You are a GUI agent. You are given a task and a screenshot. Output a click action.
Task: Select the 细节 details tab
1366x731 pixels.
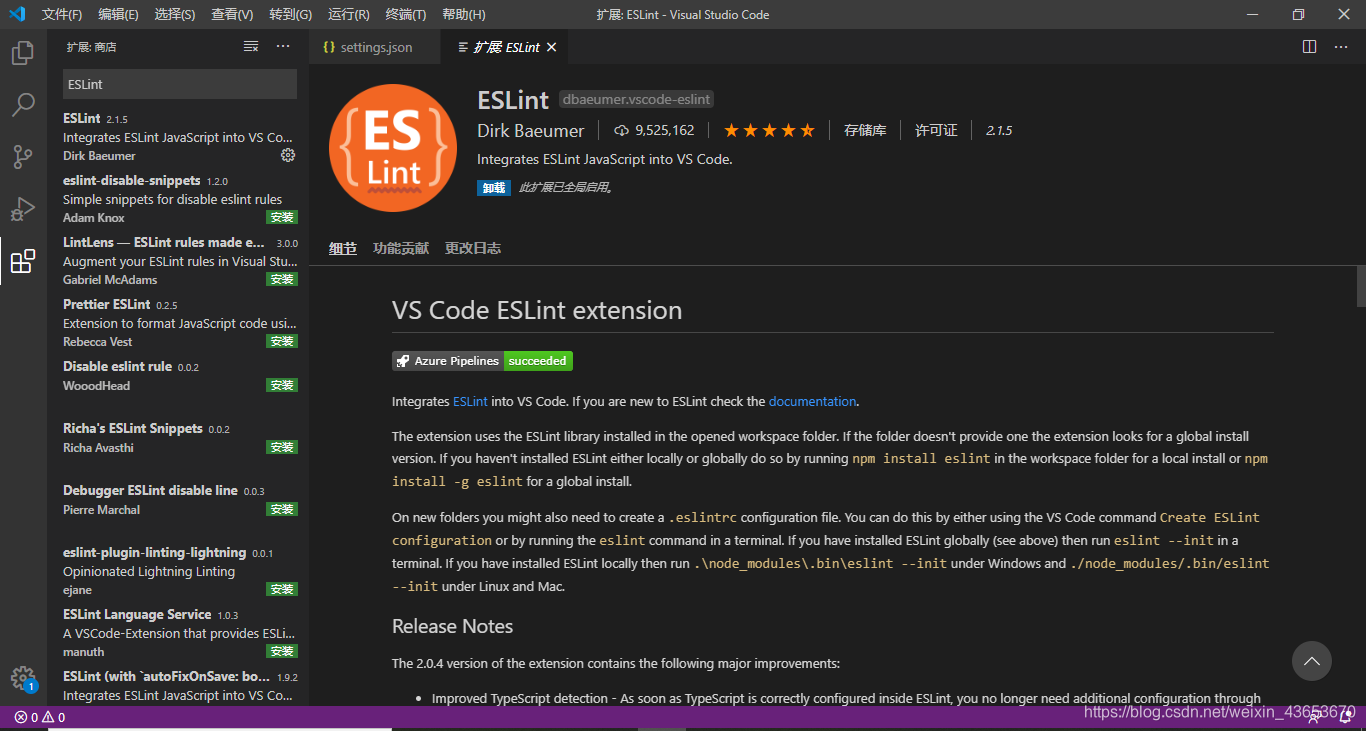(343, 248)
